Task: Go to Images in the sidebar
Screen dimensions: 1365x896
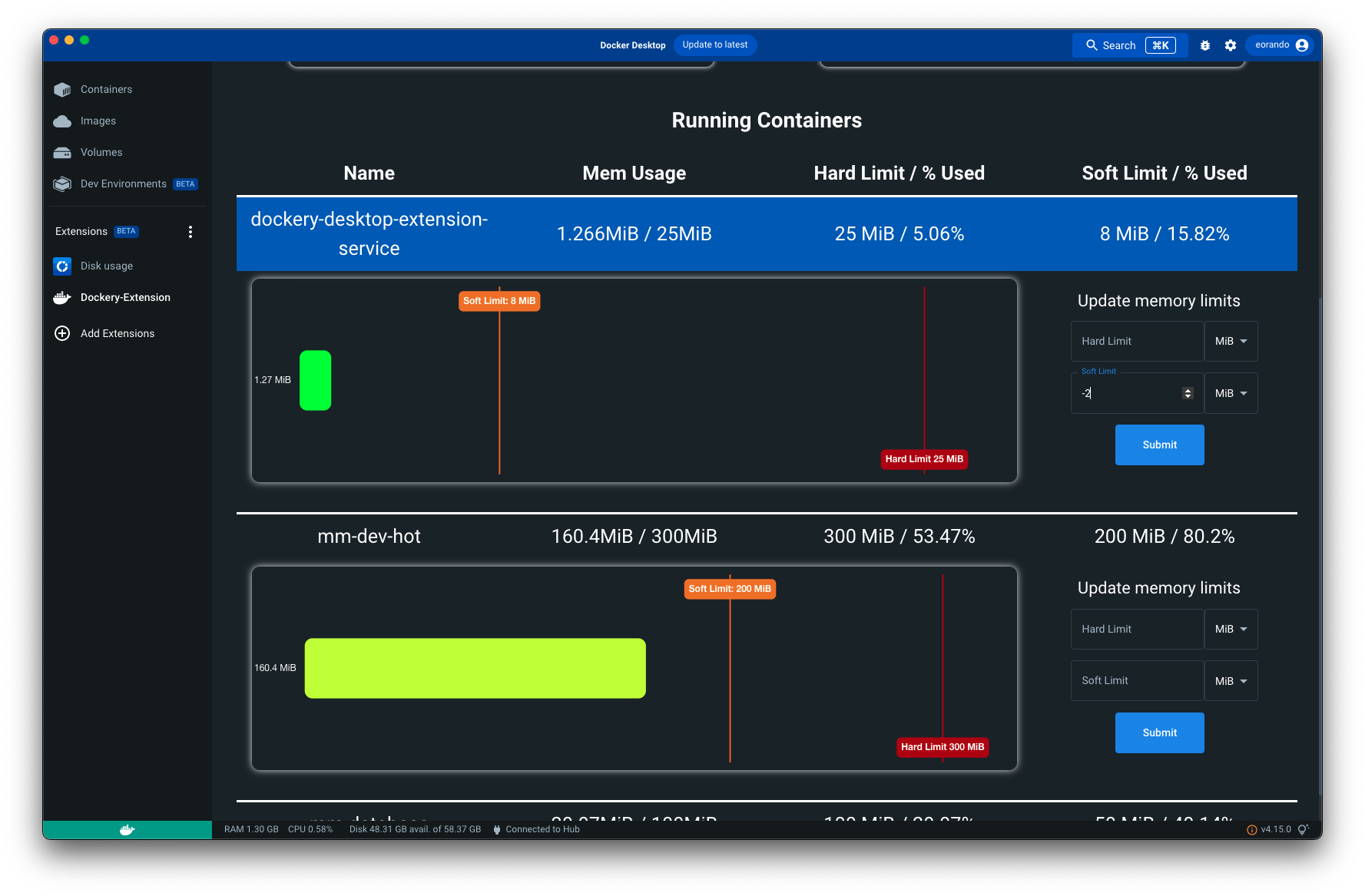Action: (x=98, y=121)
